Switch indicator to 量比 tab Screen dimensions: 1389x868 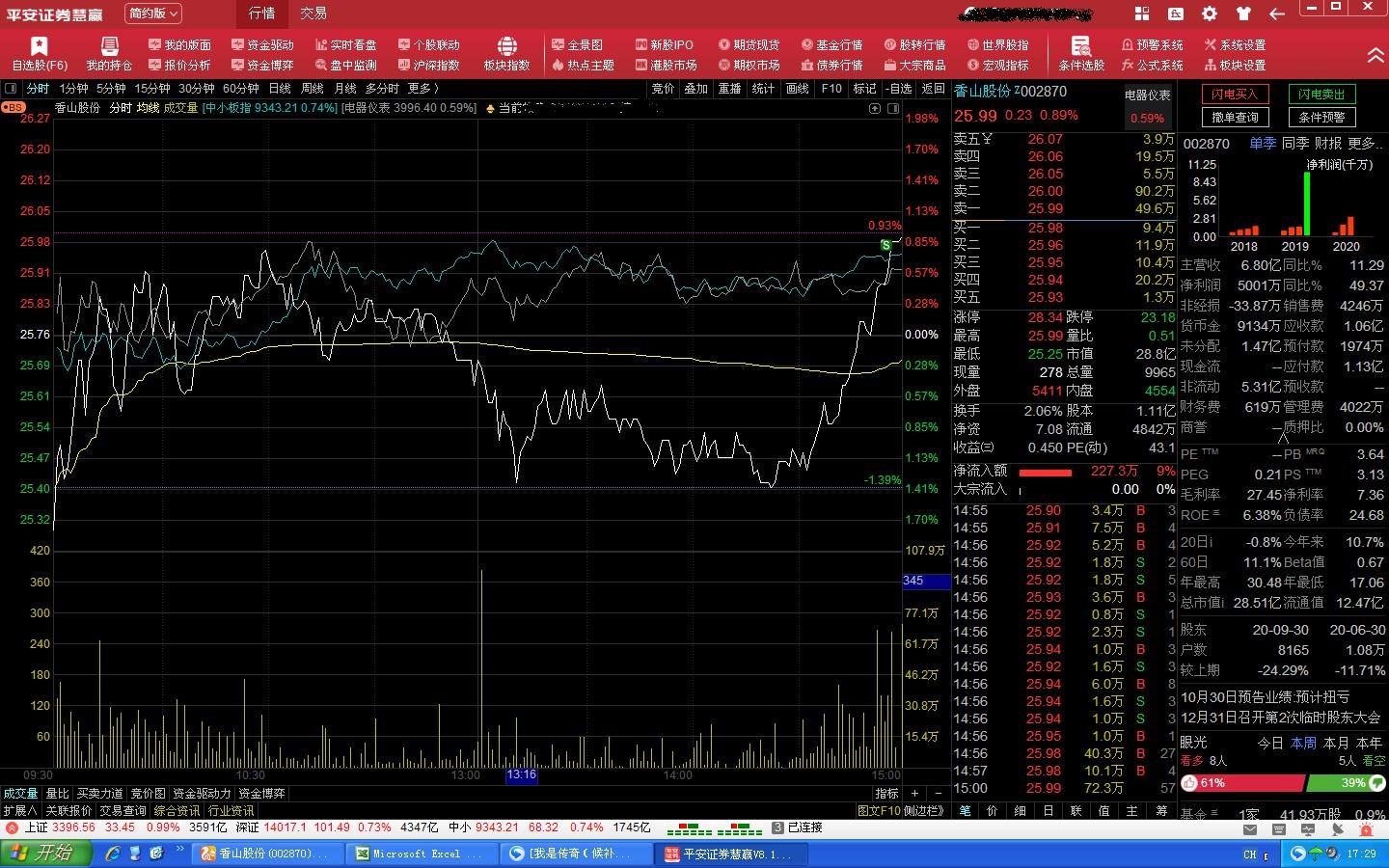coord(57,793)
